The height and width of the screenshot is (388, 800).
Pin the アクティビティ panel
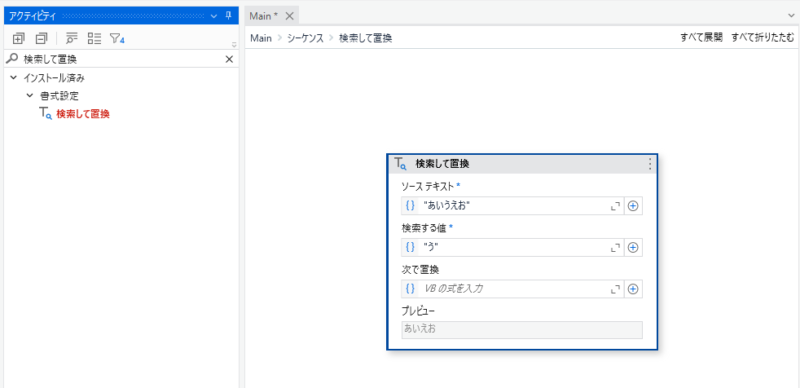coord(228,16)
